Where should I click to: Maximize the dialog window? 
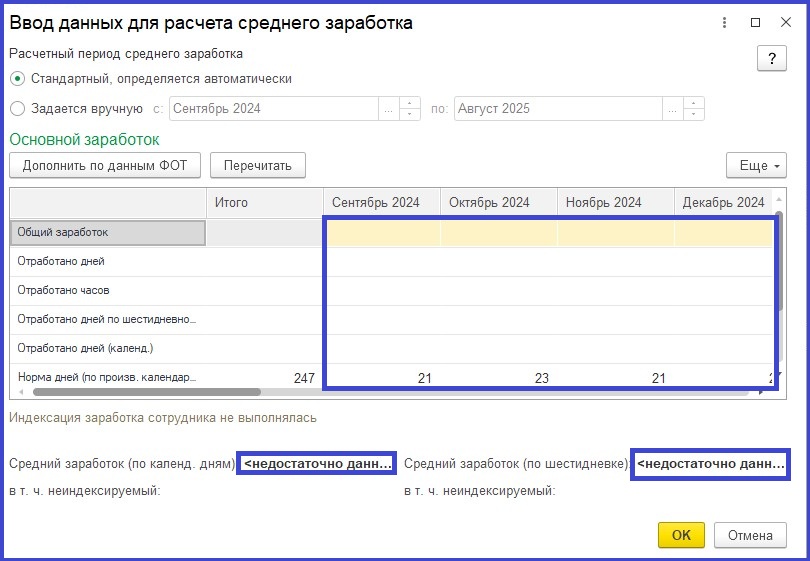coord(755,22)
